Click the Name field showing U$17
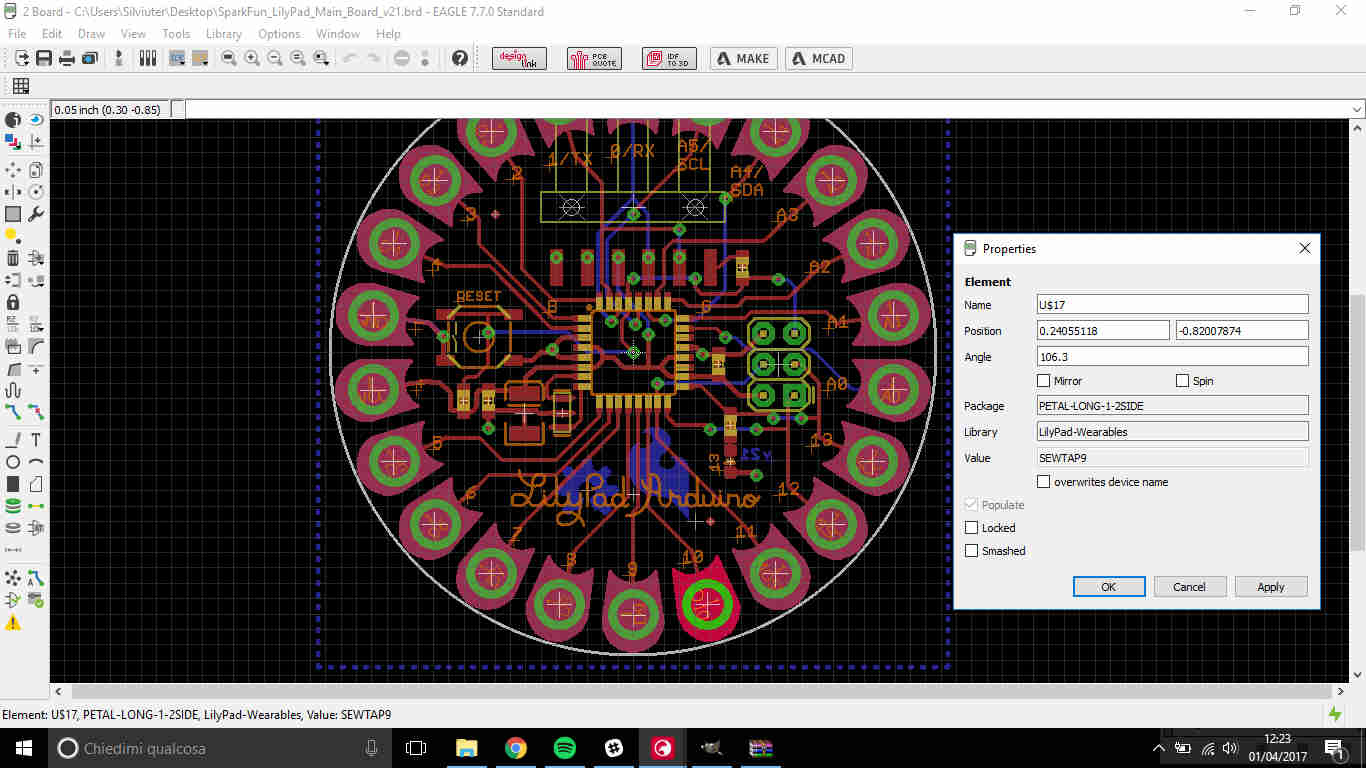This screenshot has width=1366, height=768. click(1173, 304)
